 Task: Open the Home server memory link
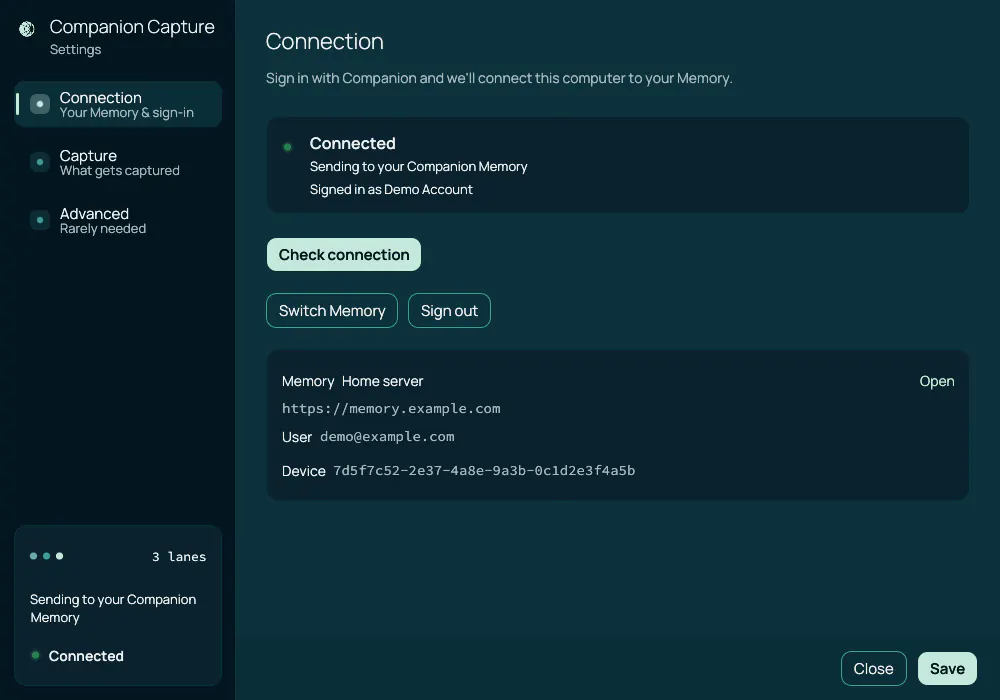point(936,381)
